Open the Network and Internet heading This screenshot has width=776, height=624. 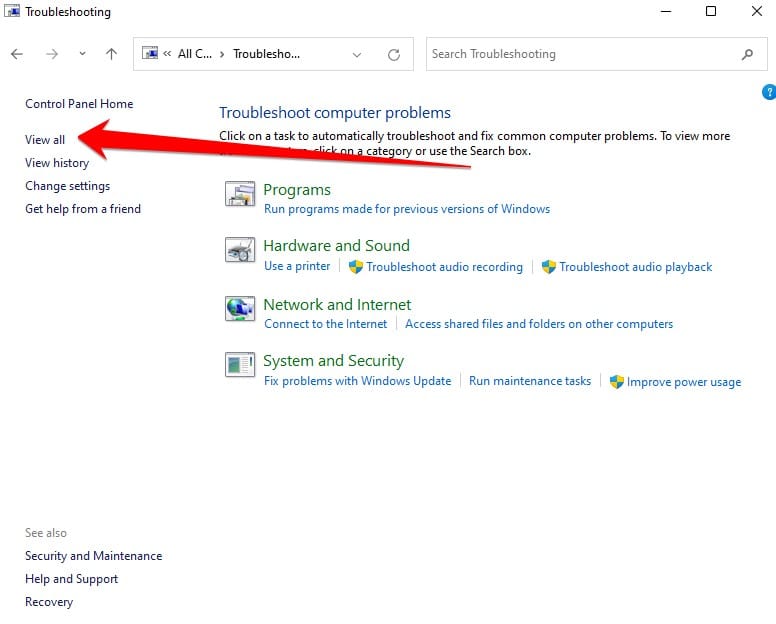(338, 305)
